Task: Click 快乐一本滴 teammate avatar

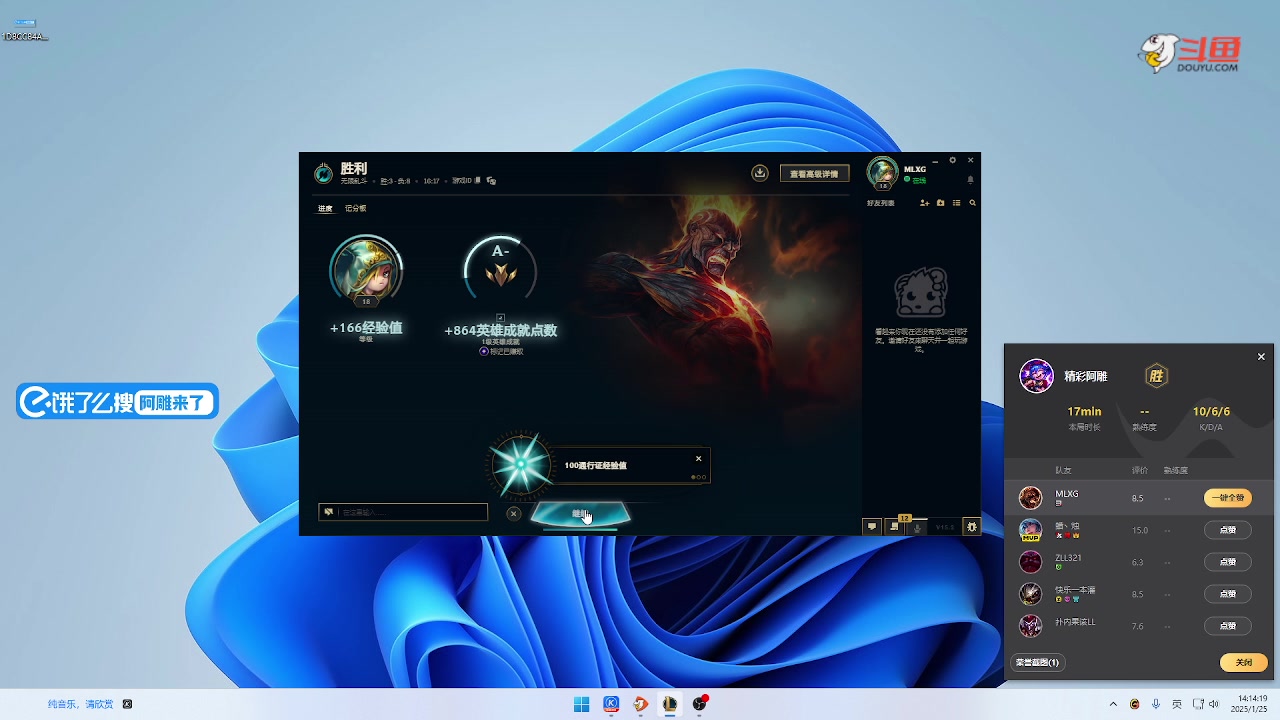Action: (1030, 594)
